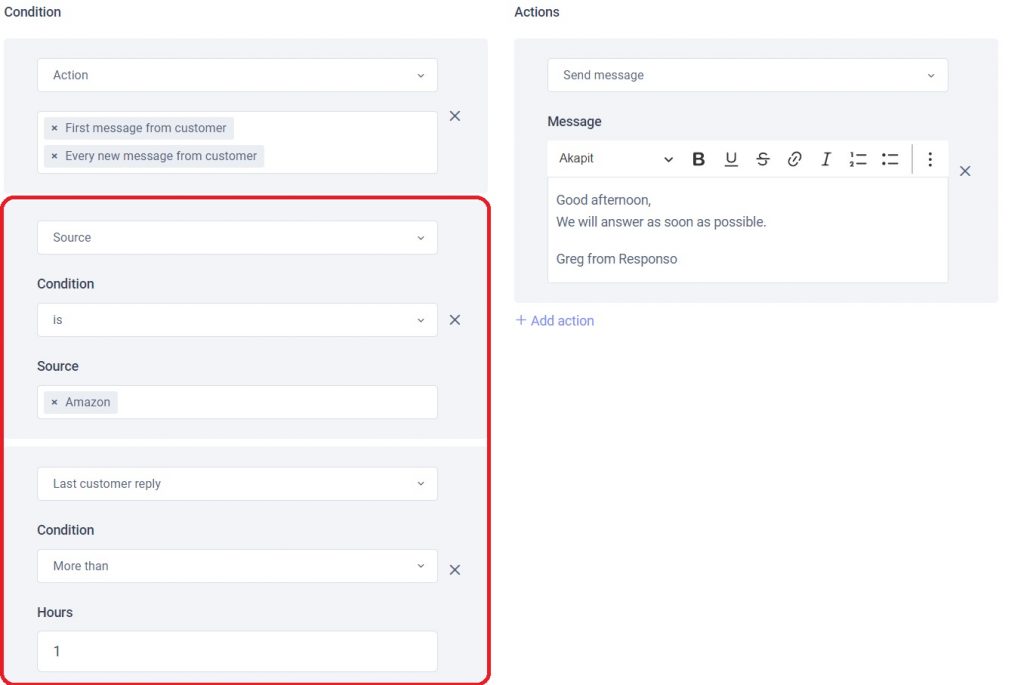
Task: Apply underline formatting in message toolbar
Action: pos(731,159)
